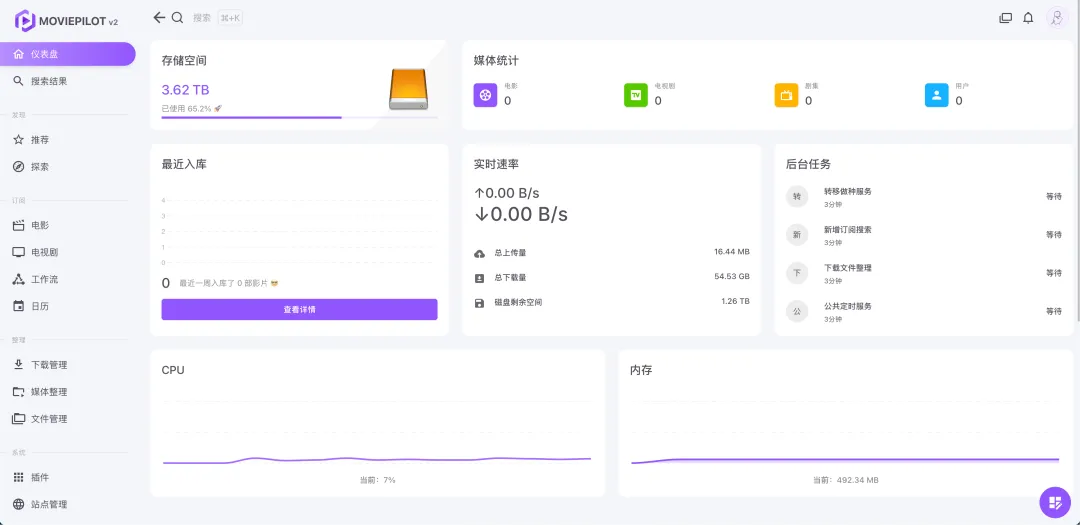Click 公共定时服务 task row text

coord(848,306)
